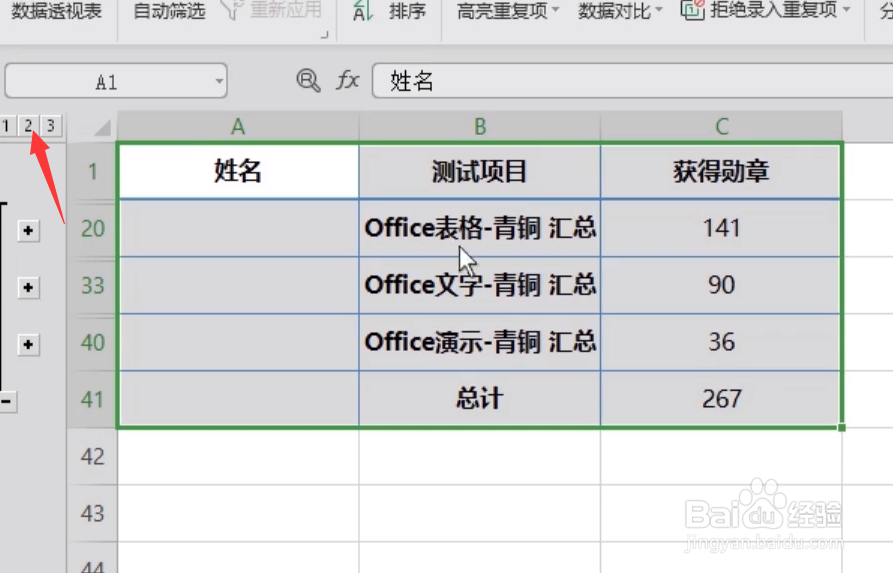Expand the group at row 40

click(x=28, y=345)
